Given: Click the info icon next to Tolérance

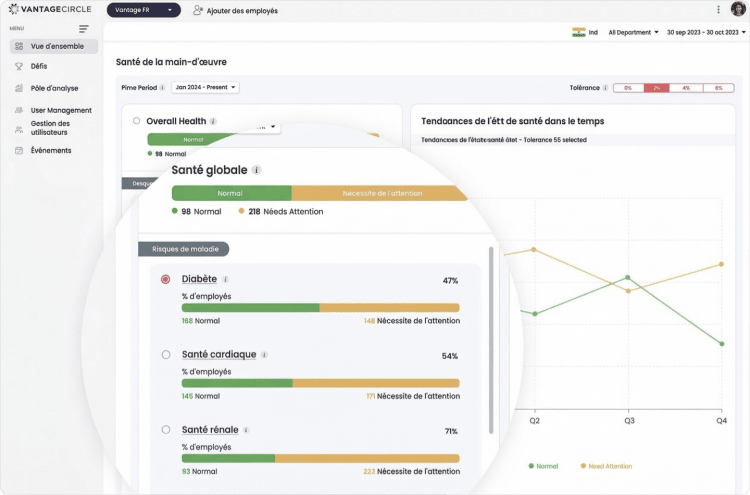Looking at the screenshot, I should (605, 88).
